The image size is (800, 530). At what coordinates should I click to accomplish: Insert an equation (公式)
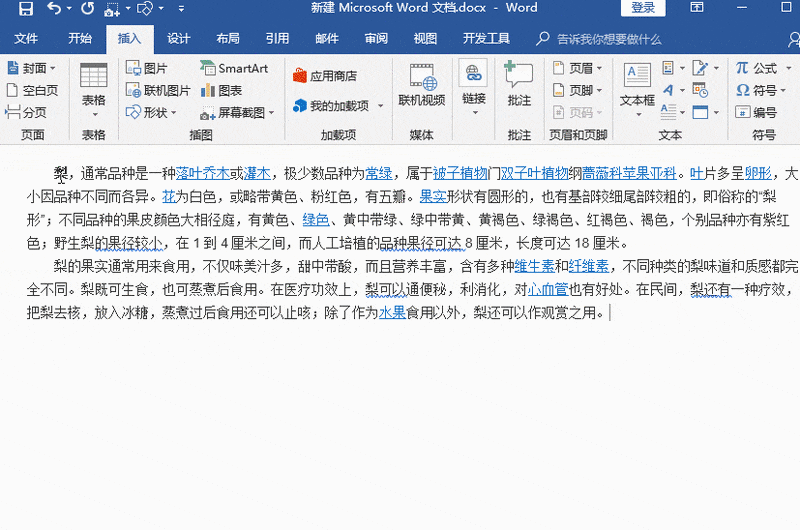(x=757, y=68)
